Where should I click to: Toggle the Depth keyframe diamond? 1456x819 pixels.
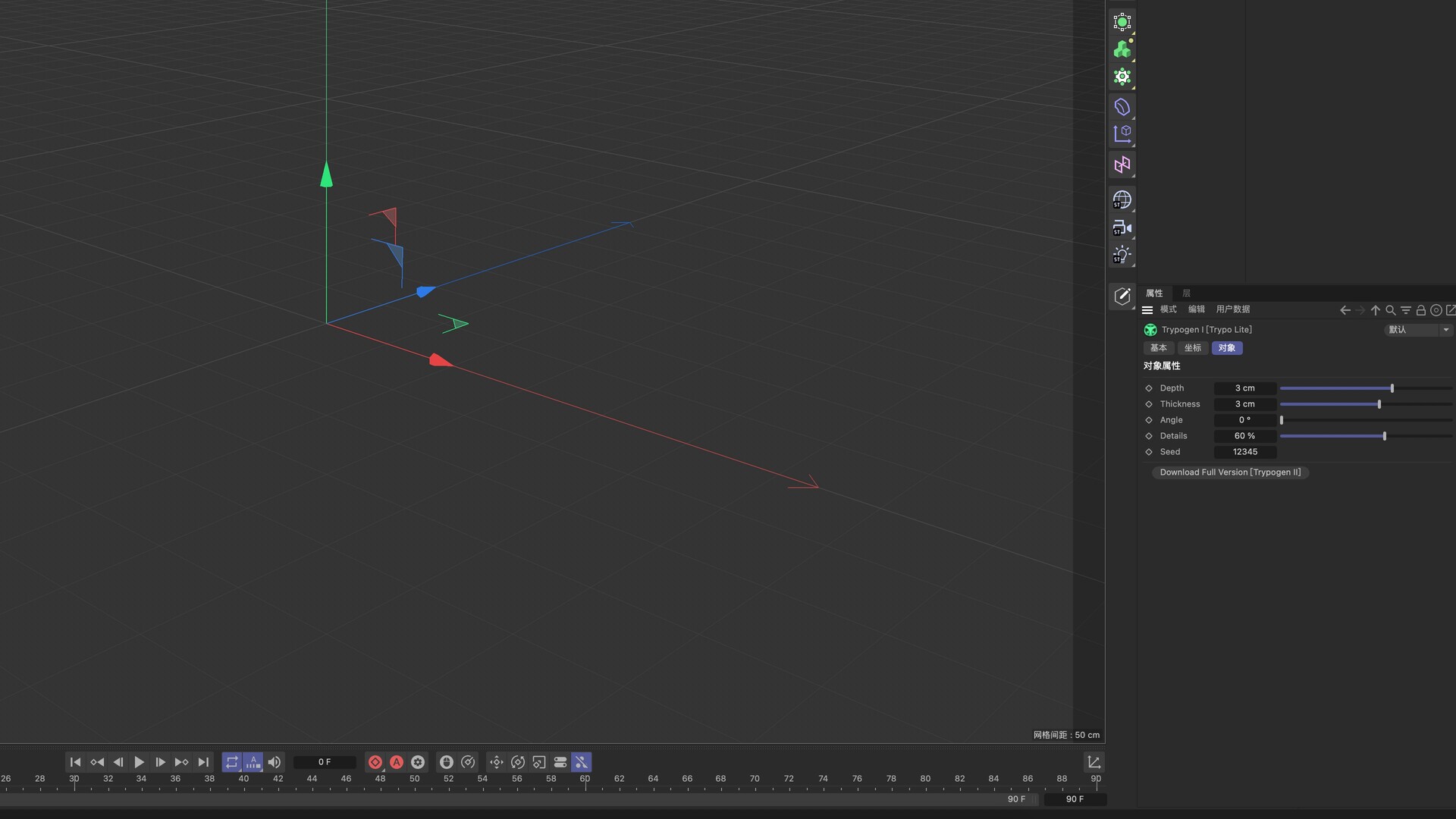(x=1149, y=388)
